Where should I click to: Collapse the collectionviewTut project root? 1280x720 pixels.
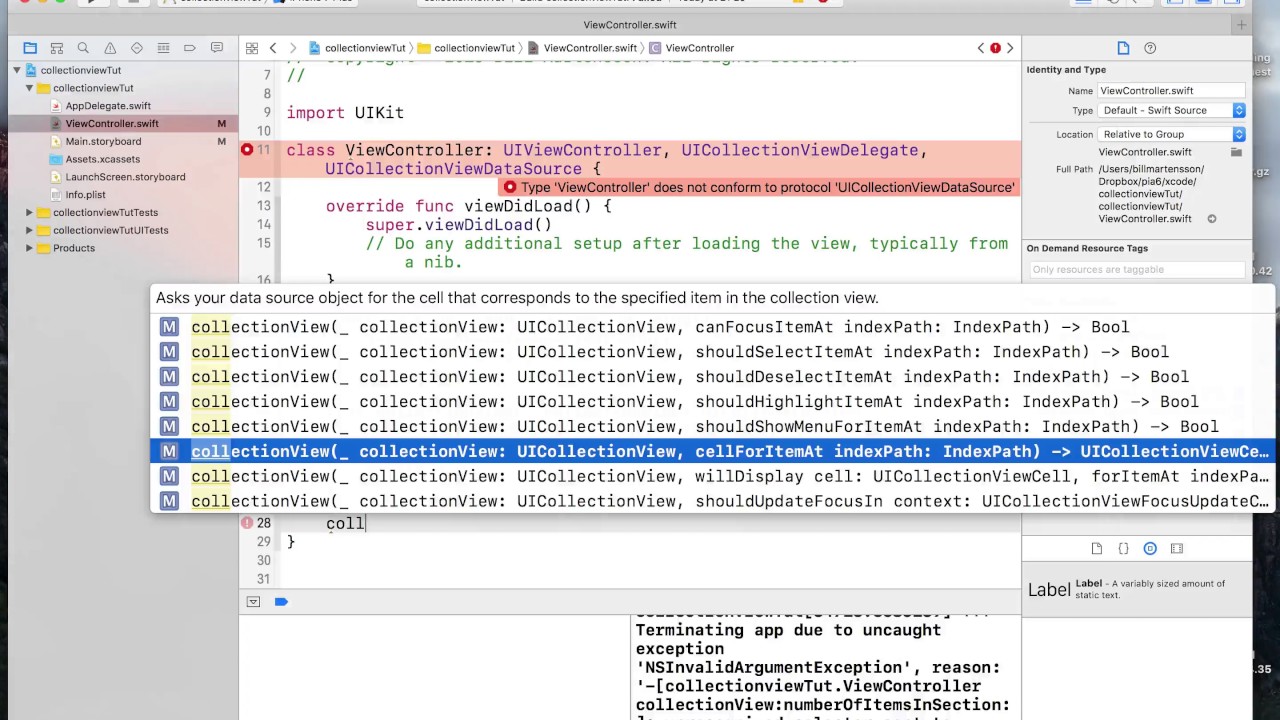[17, 70]
